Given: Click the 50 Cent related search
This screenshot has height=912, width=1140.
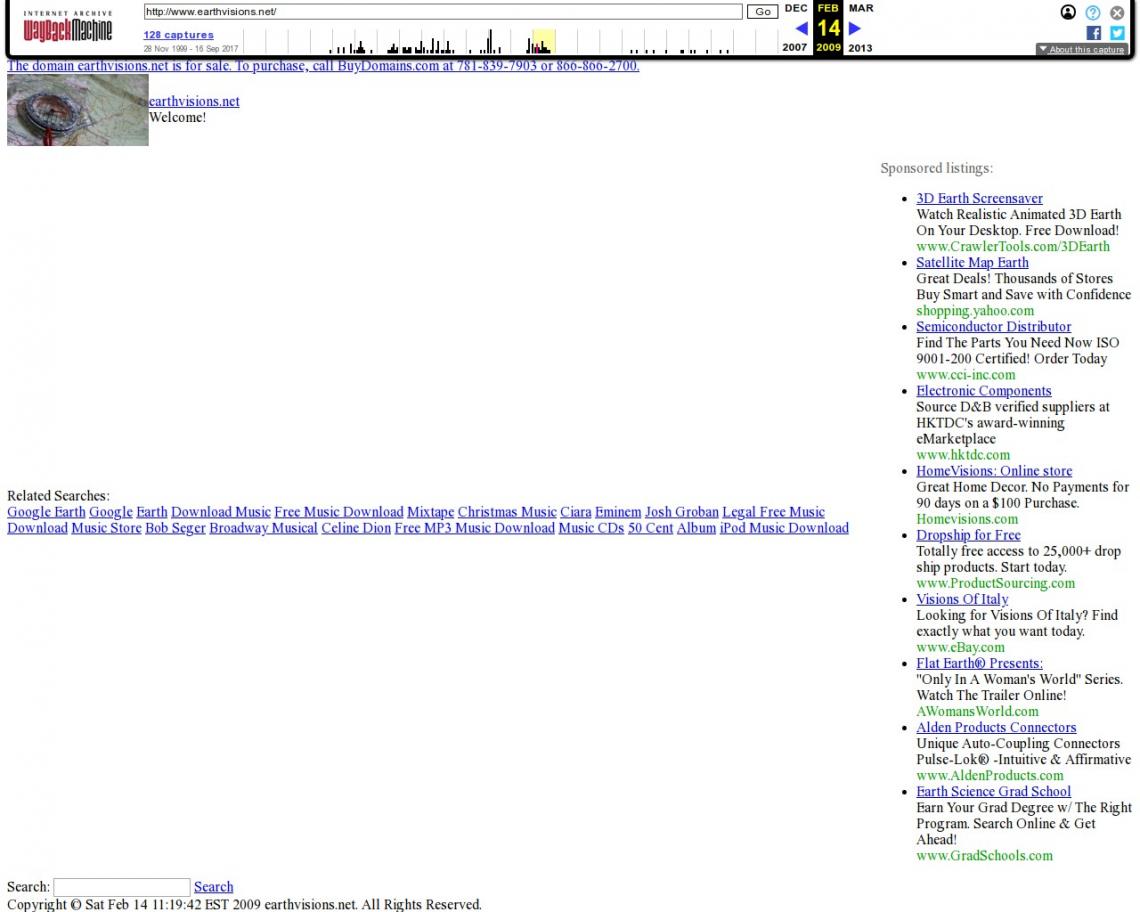Looking at the screenshot, I should (651, 528).
